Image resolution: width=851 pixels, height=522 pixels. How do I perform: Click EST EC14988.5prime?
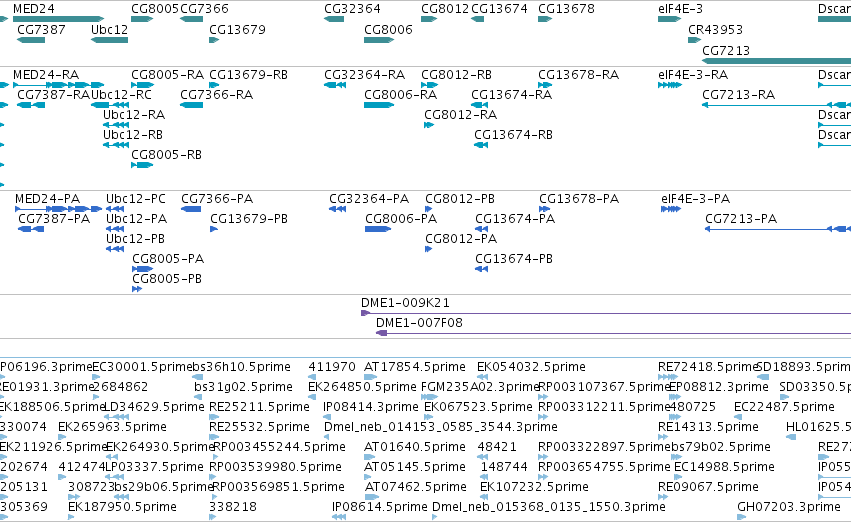[724, 467]
